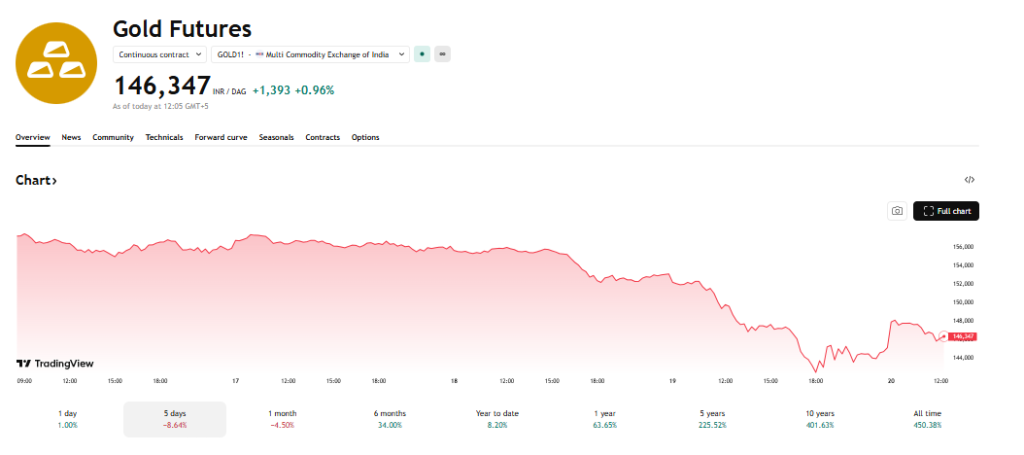Click the 148,000 price axis label
Image resolution: width=1024 pixels, height=455 pixels.
(964, 321)
